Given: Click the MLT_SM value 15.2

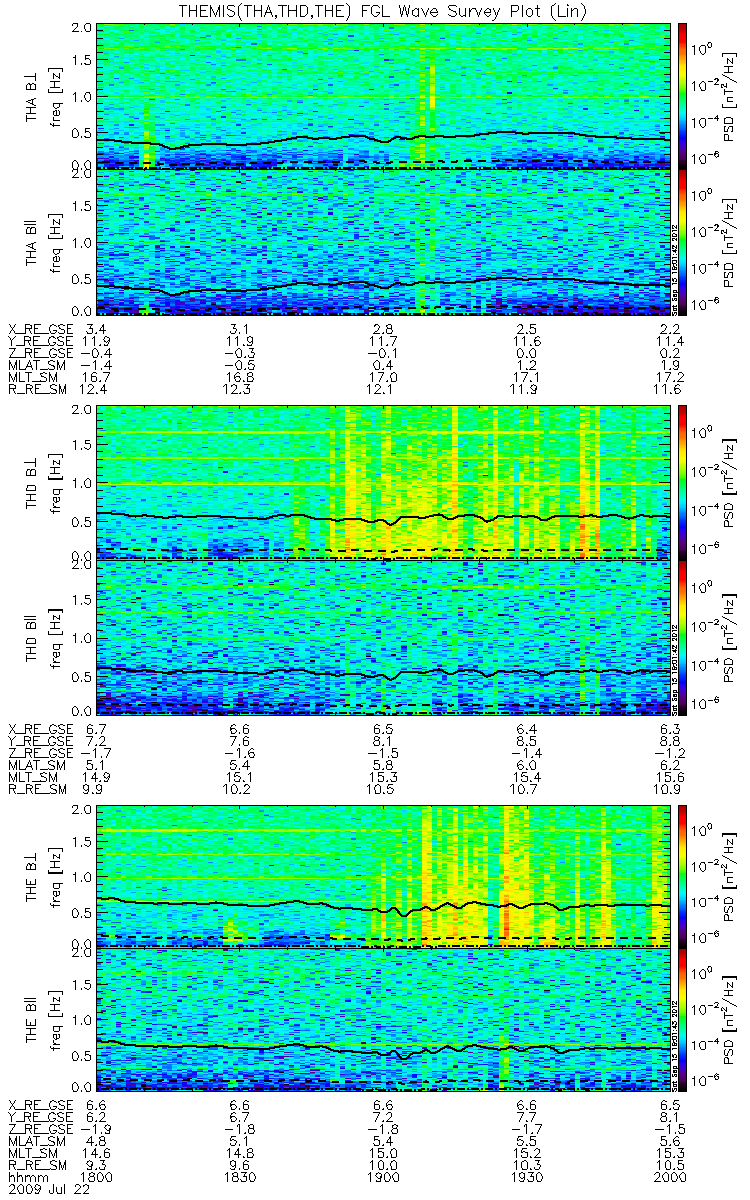Looking at the screenshot, I should click(526, 1153).
